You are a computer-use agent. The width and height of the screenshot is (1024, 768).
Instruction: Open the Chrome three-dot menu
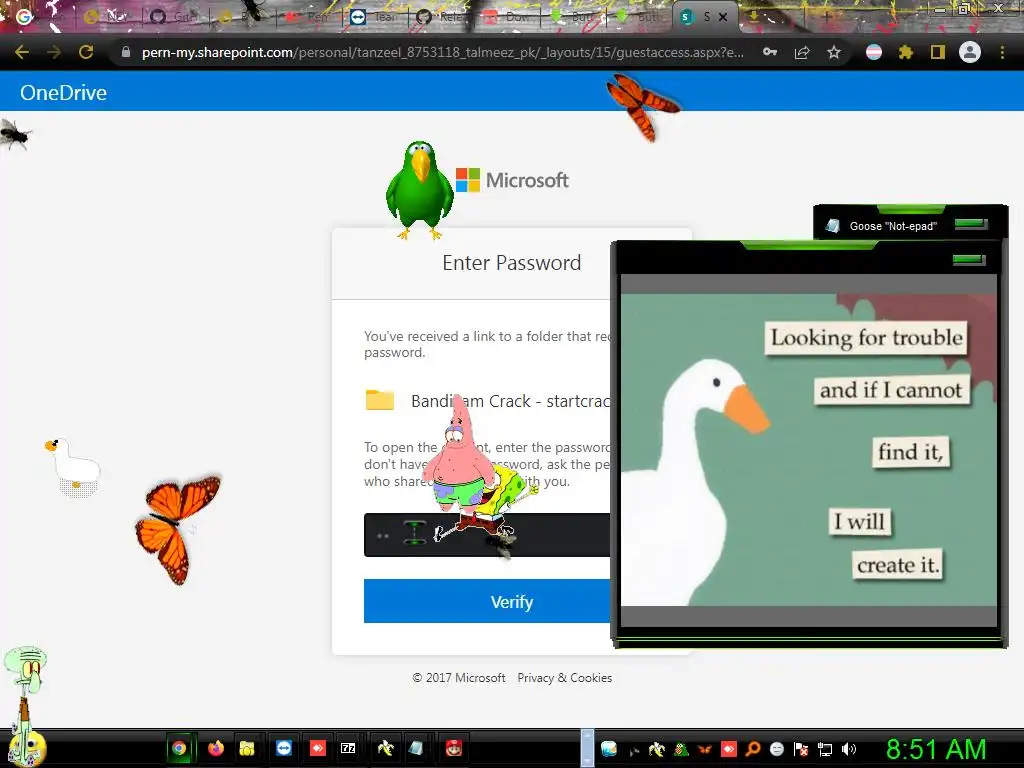[x=1002, y=52]
